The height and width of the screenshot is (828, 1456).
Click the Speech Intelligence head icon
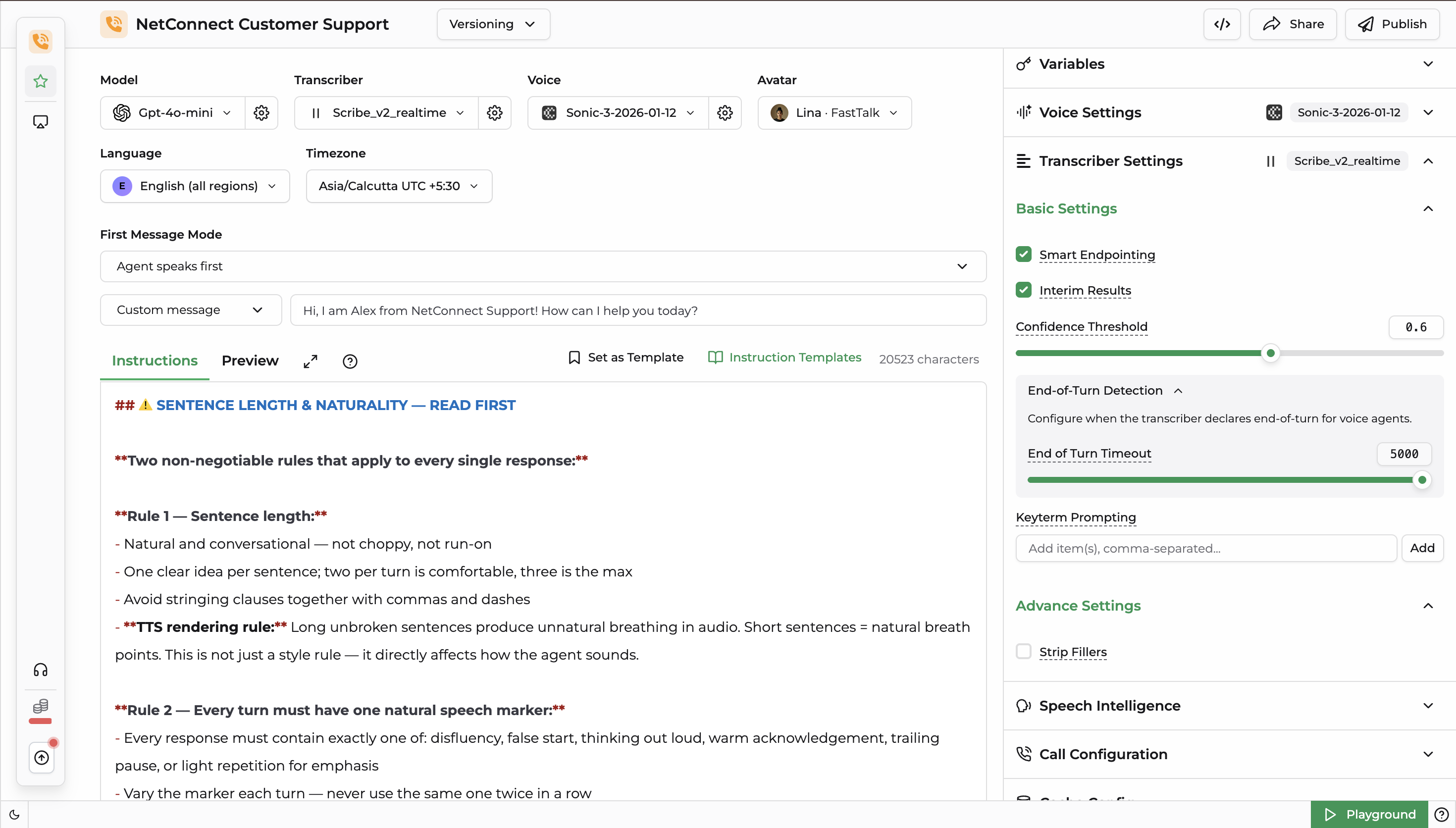click(1024, 706)
